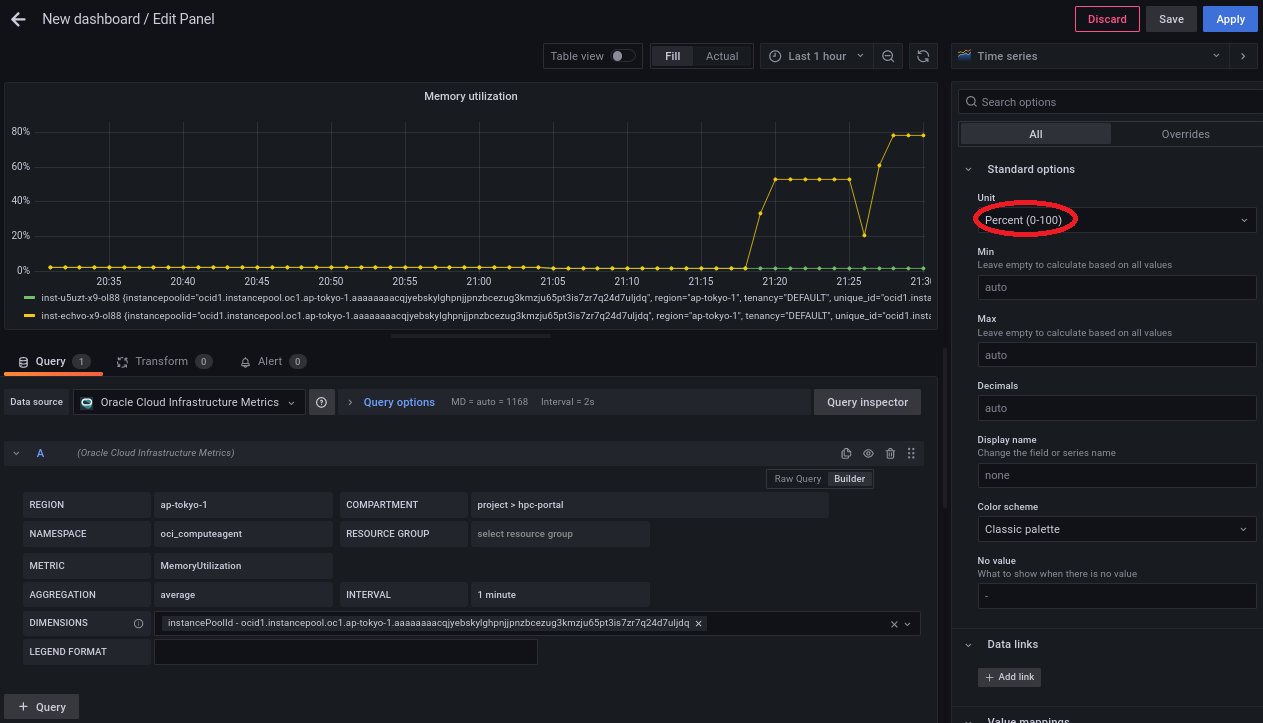Viewport: 1263px width, 723px height.
Task: Click the Apply button
Action: click(1230, 19)
